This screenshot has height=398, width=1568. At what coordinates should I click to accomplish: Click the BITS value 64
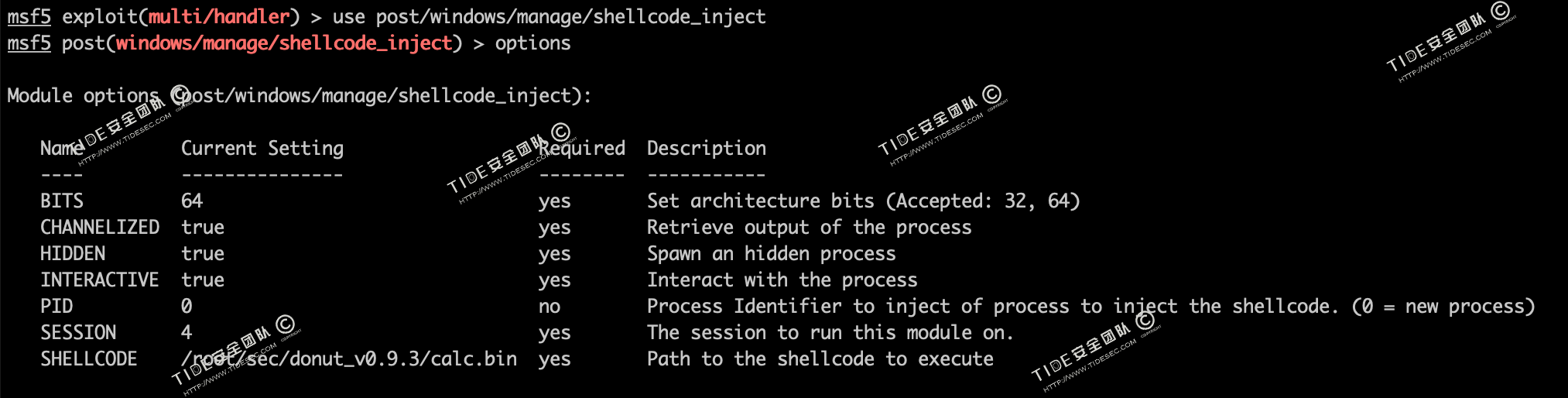pyautogui.click(x=191, y=201)
